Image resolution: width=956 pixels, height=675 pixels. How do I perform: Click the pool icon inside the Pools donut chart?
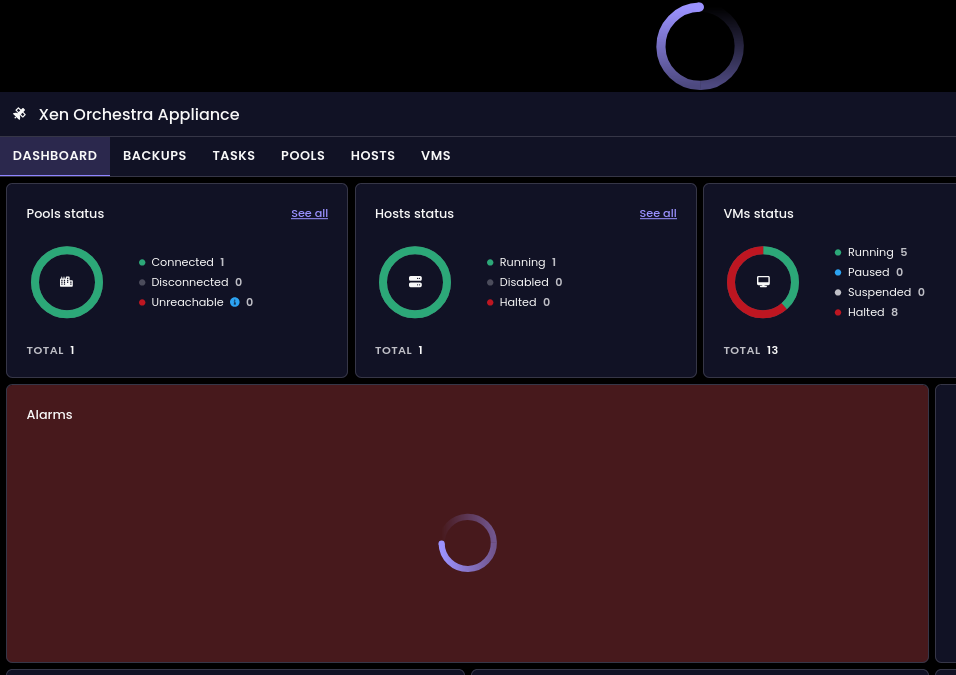[x=67, y=282]
